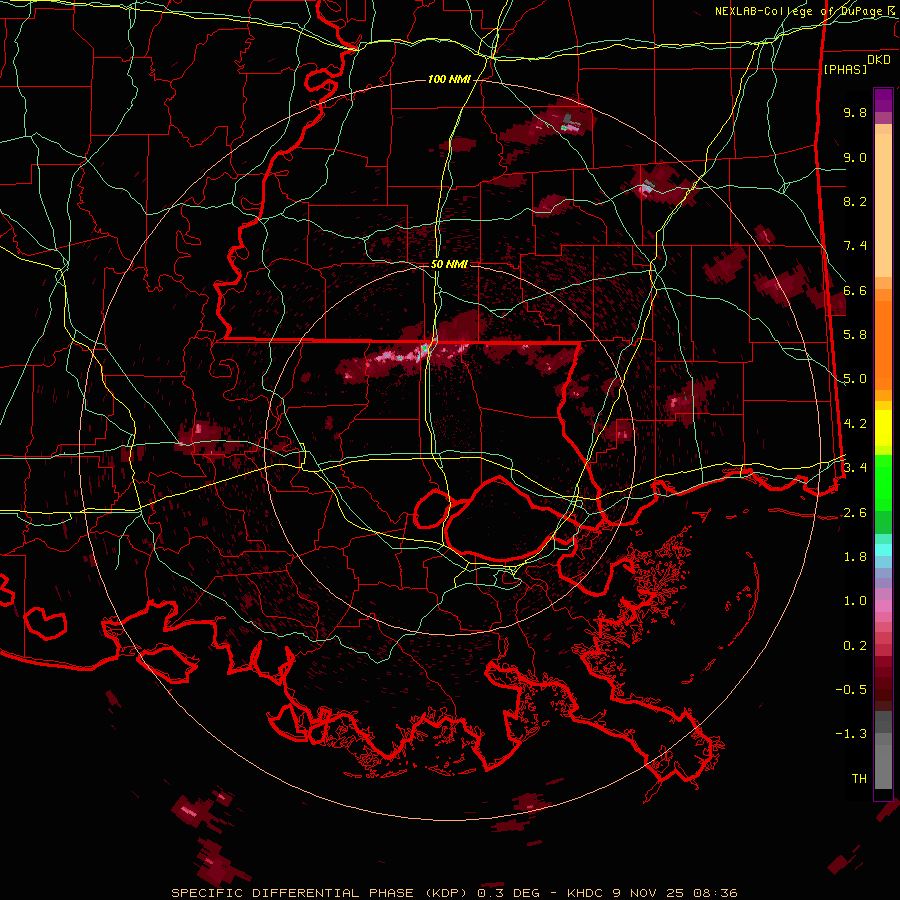This screenshot has width=900, height=900.
Task: Click the TH threshold label on the scale
Action: pos(859,778)
